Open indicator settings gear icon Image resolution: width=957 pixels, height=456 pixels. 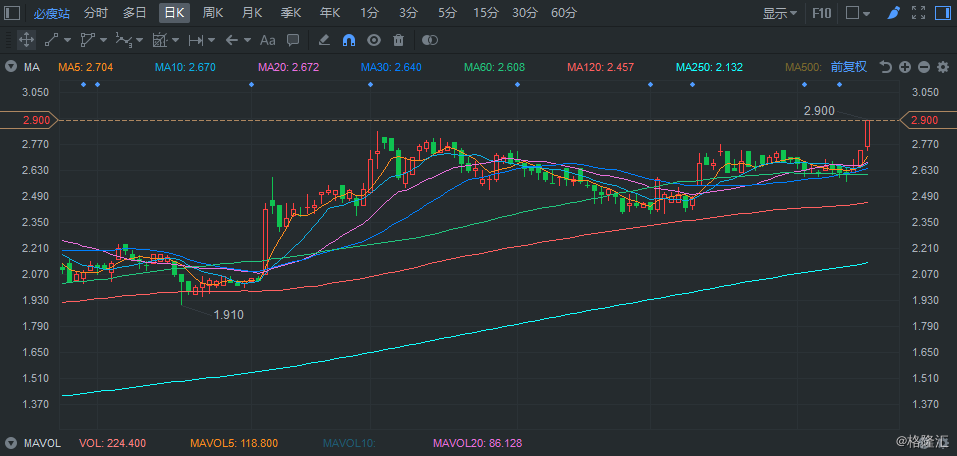pyautogui.click(x=943, y=67)
